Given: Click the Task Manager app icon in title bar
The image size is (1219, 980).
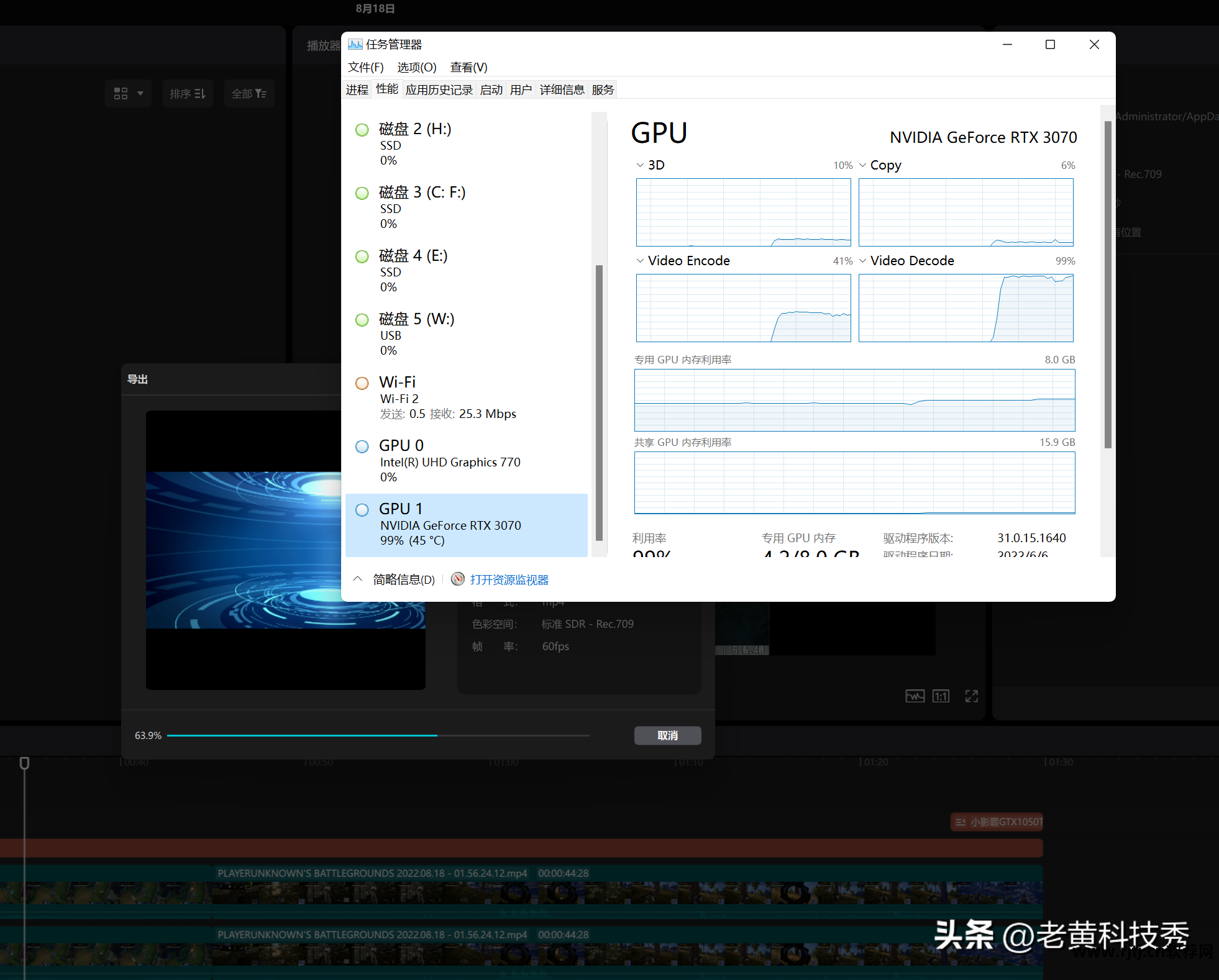Looking at the screenshot, I should click(x=355, y=44).
